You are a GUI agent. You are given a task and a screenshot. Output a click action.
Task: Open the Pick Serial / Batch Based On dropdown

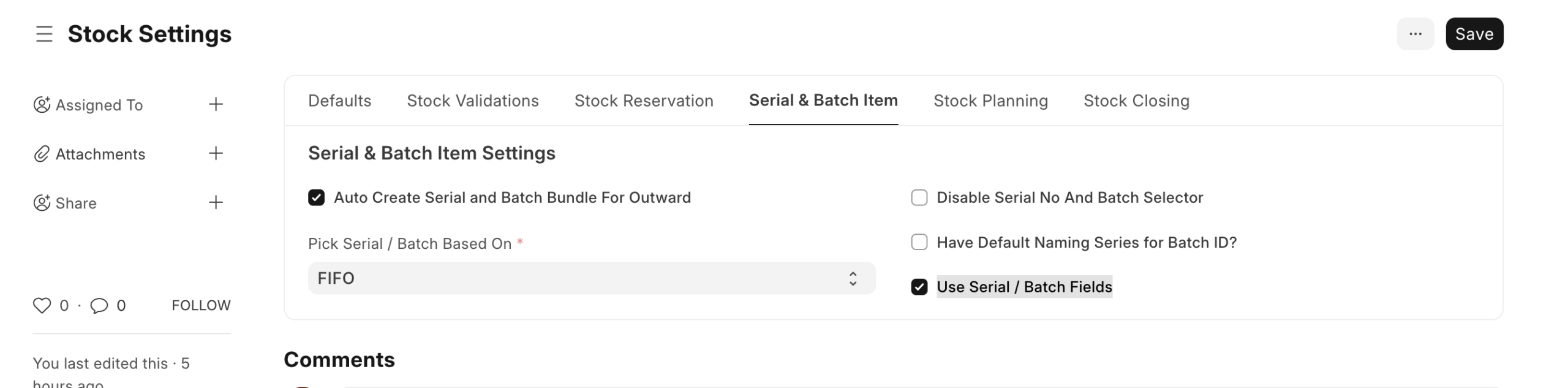click(x=591, y=278)
